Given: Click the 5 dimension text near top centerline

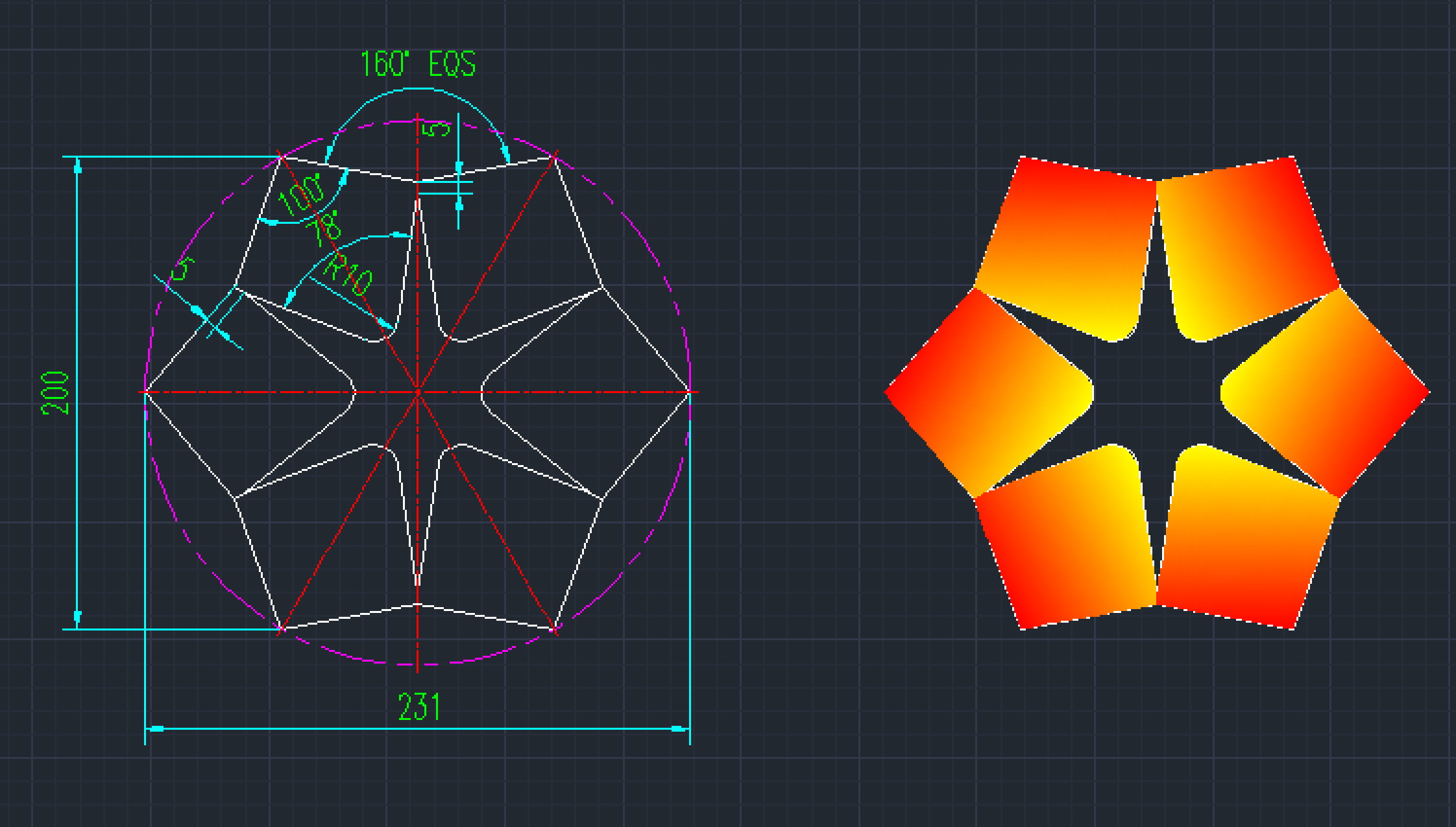Looking at the screenshot, I should click(436, 129).
